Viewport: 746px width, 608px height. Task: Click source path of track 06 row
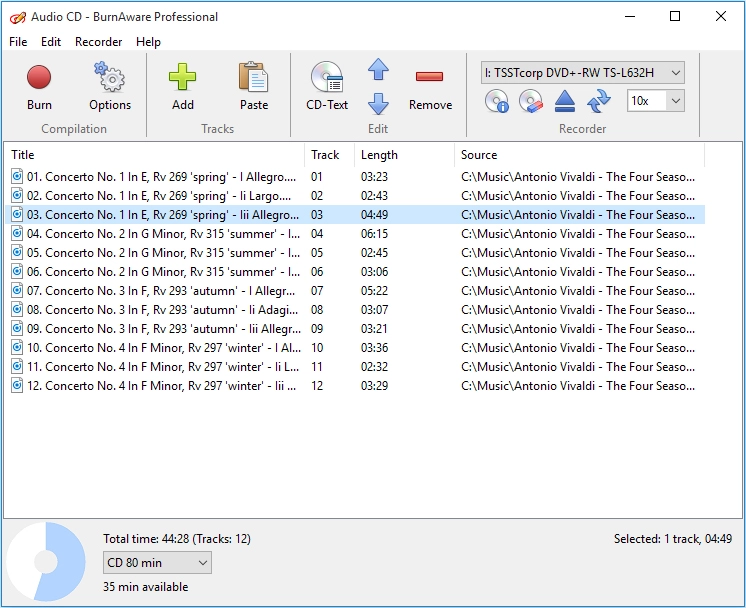click(578, 272)
